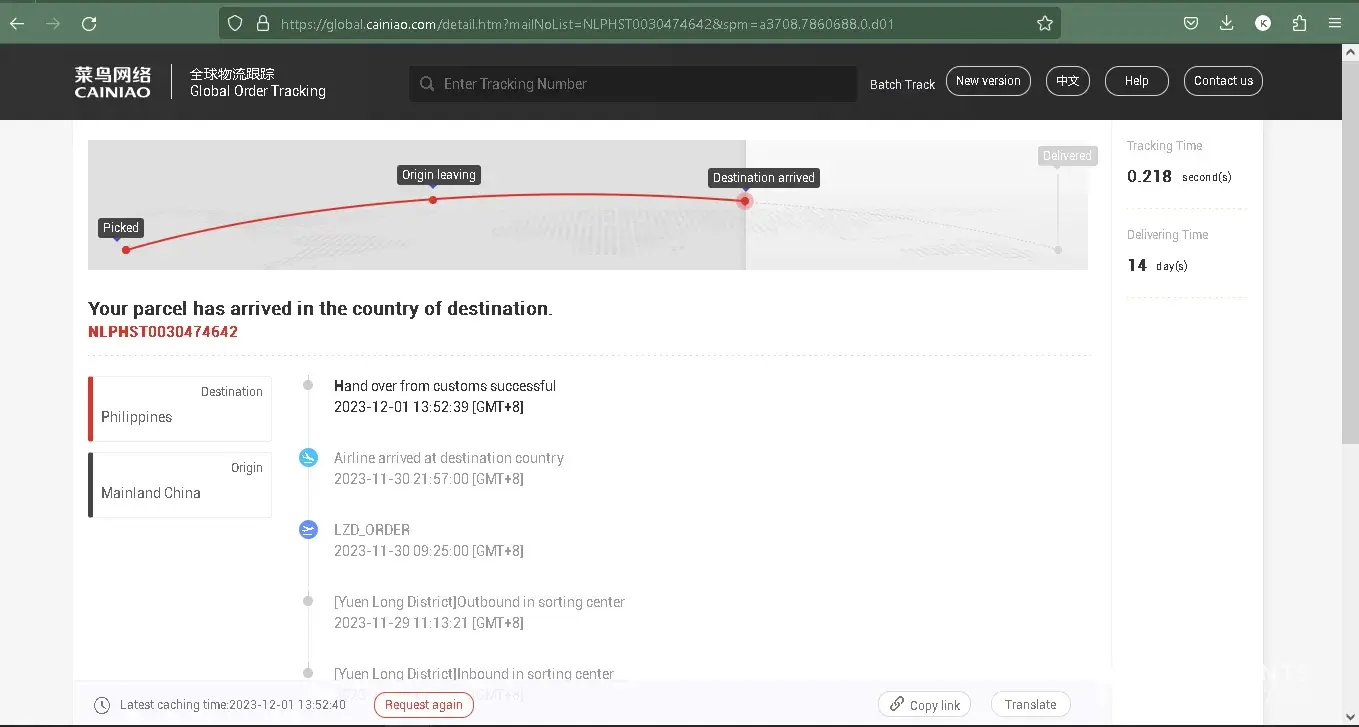Click tracking number NLPHST0030474642
This screenshot has height=727, width=1359.
(x=163, y=332)
